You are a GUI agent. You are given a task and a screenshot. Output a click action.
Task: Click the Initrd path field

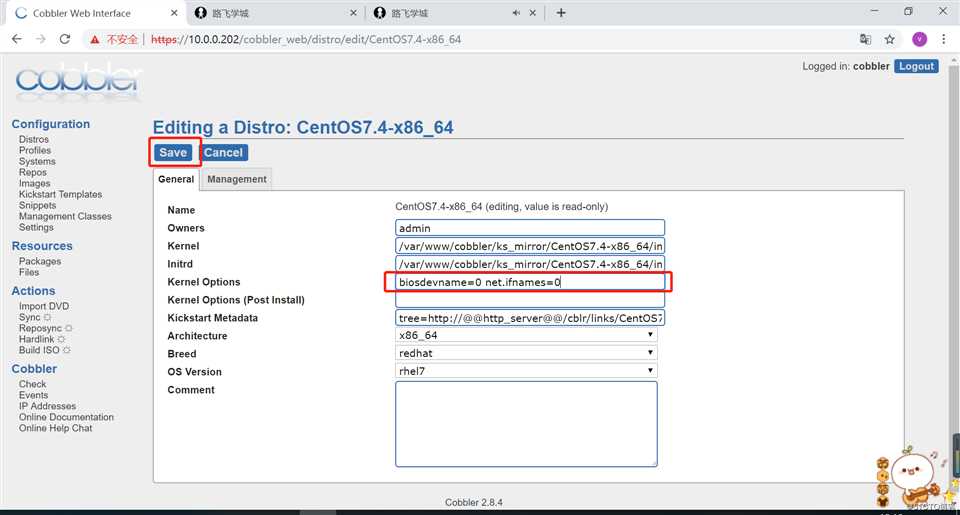click(530, 264)
